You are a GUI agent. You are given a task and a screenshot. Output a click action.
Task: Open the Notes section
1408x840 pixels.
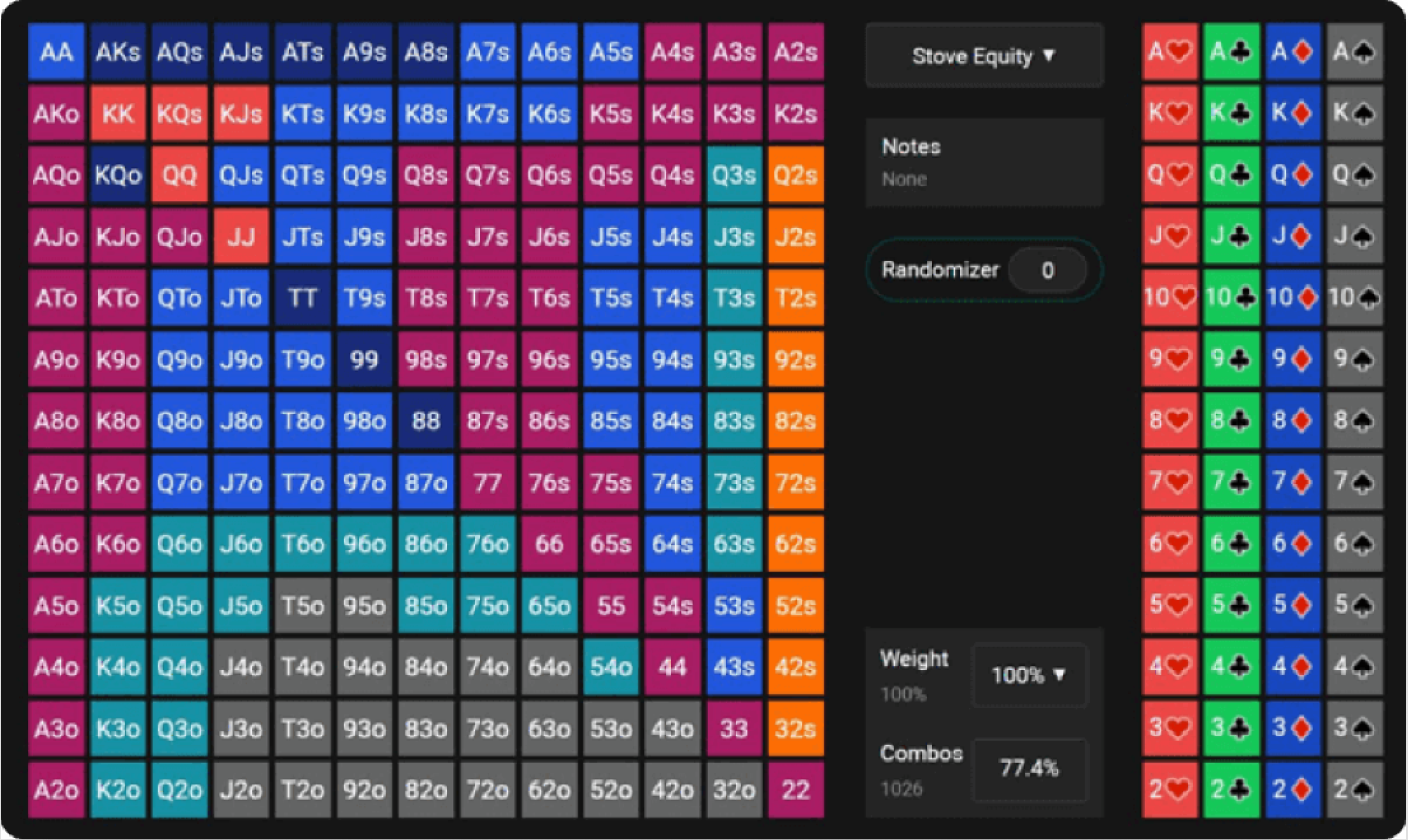(x=984, y=163)
